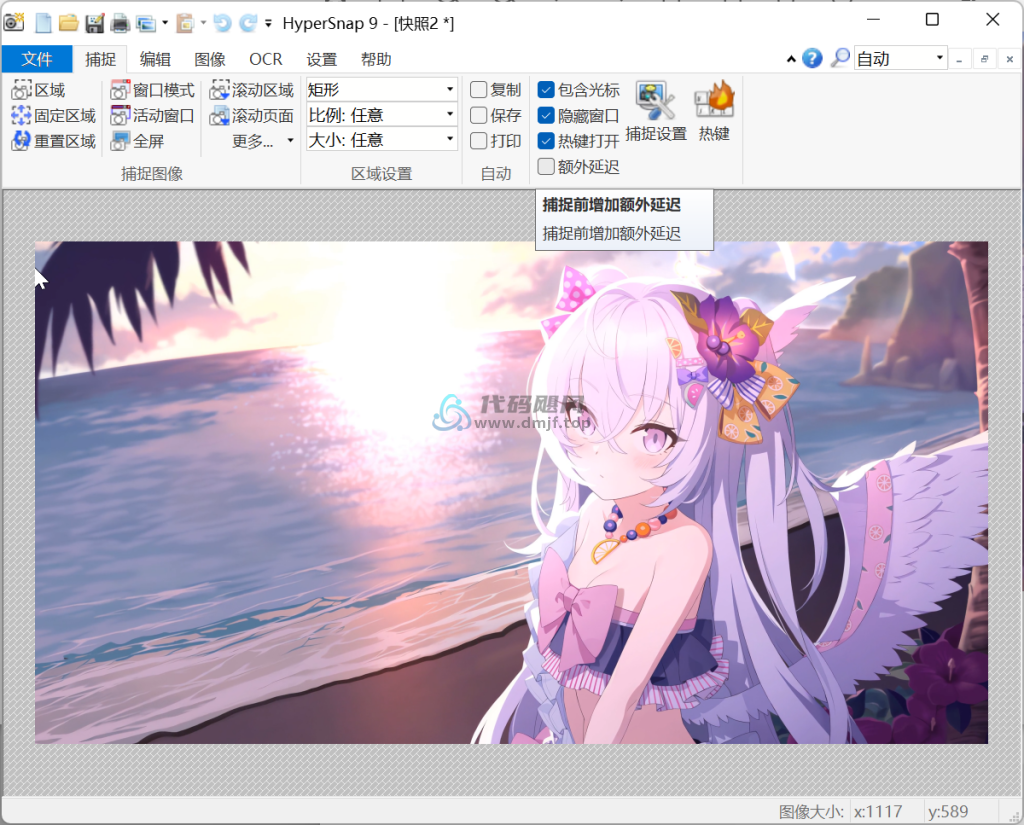Capture a 滚动页面 scrolling page
Image resolution: width=1024 pixels, height=825 pixels.
252,116
